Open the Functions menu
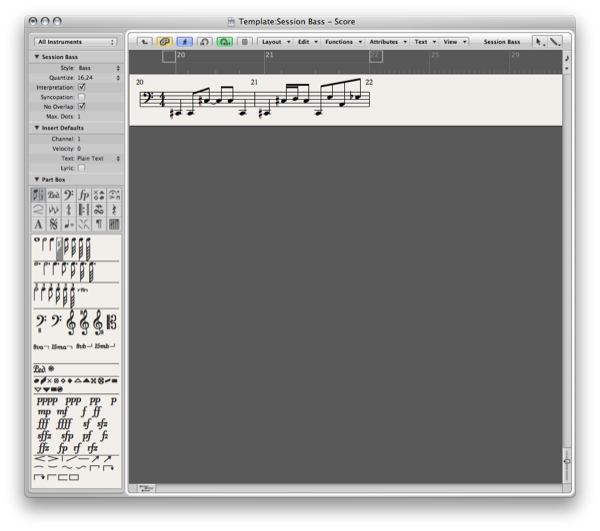The height and width of the screenshot is (531, 600). click(x=342, y=42)
